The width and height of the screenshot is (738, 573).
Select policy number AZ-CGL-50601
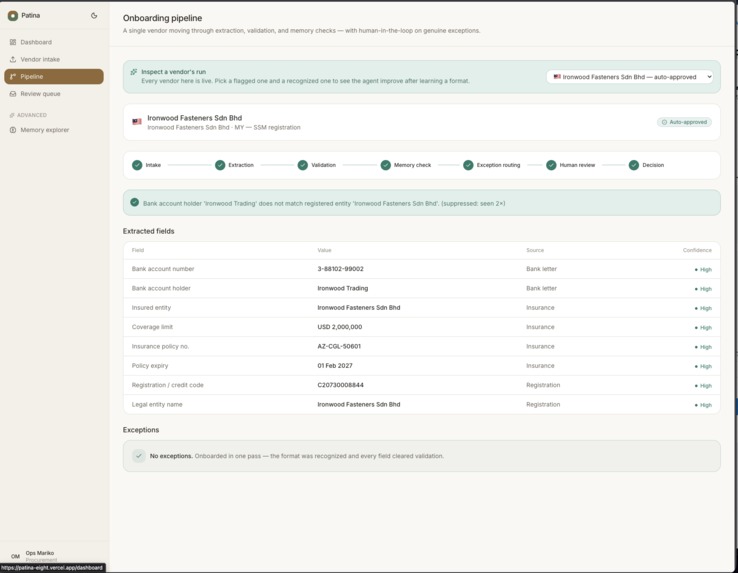(339, 346)
